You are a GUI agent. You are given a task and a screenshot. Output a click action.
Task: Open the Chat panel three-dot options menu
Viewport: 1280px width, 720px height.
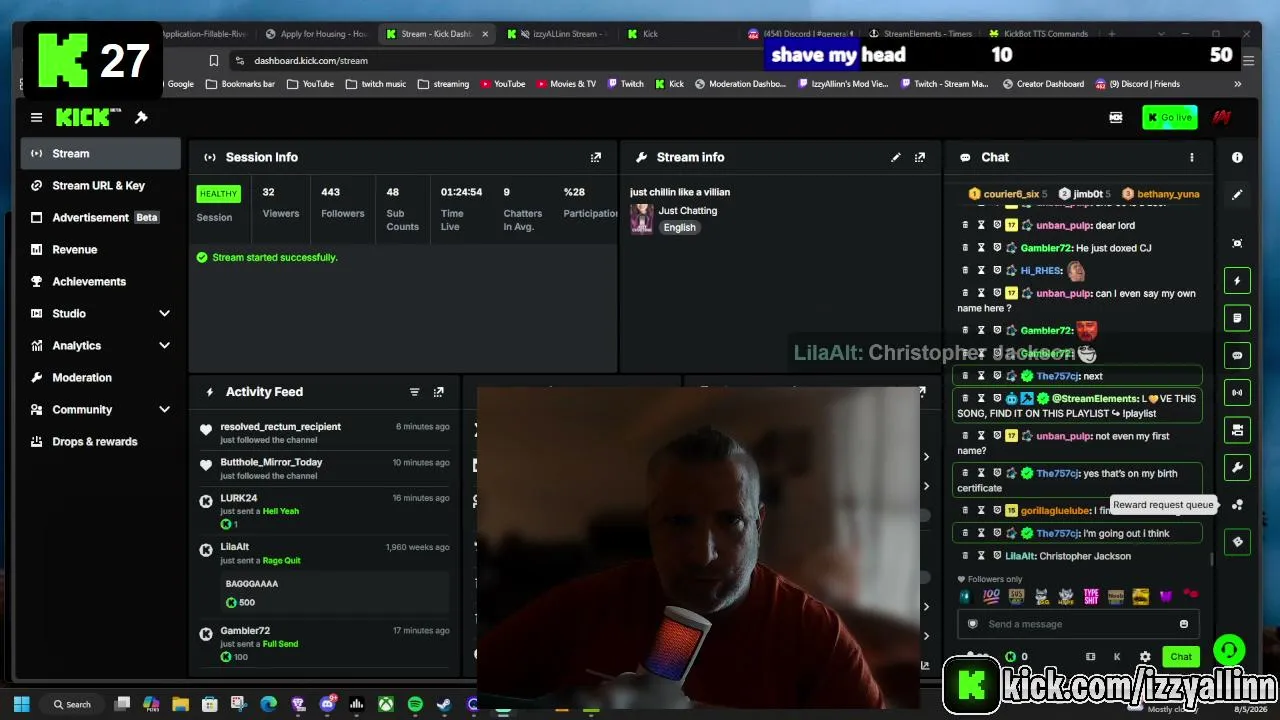click(x=1191, y=157)
